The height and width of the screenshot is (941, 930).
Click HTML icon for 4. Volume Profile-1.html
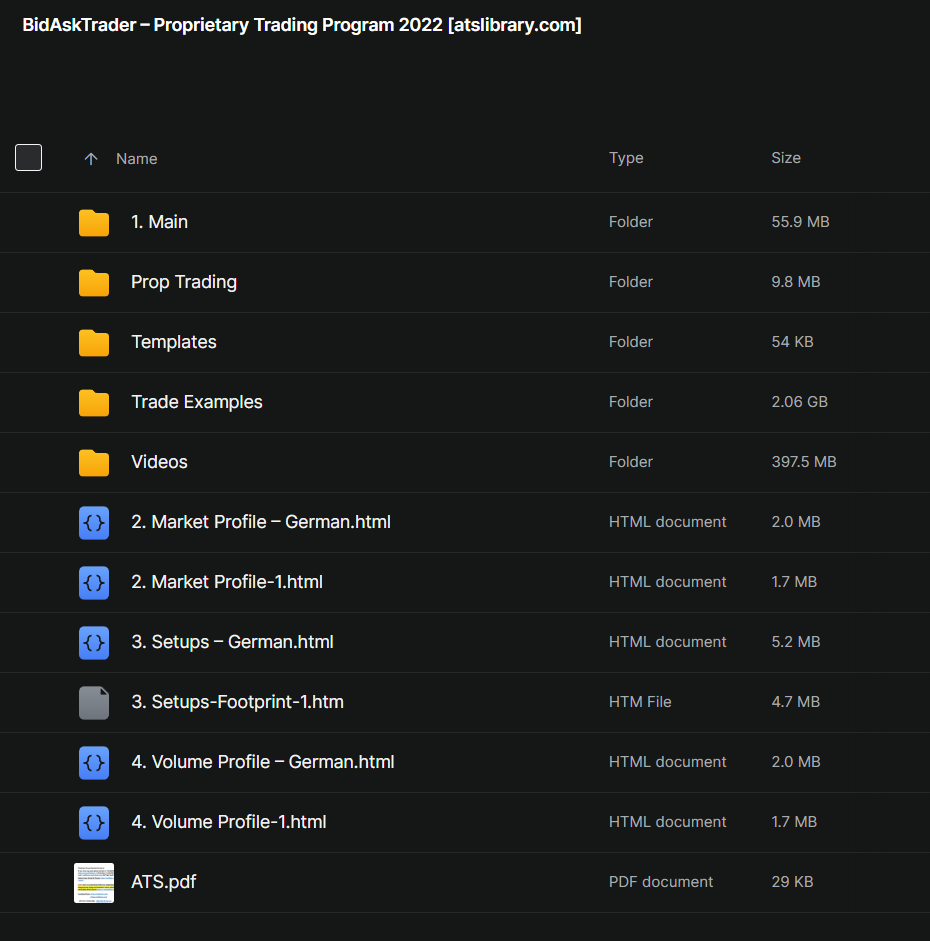[x=94, y=823]
